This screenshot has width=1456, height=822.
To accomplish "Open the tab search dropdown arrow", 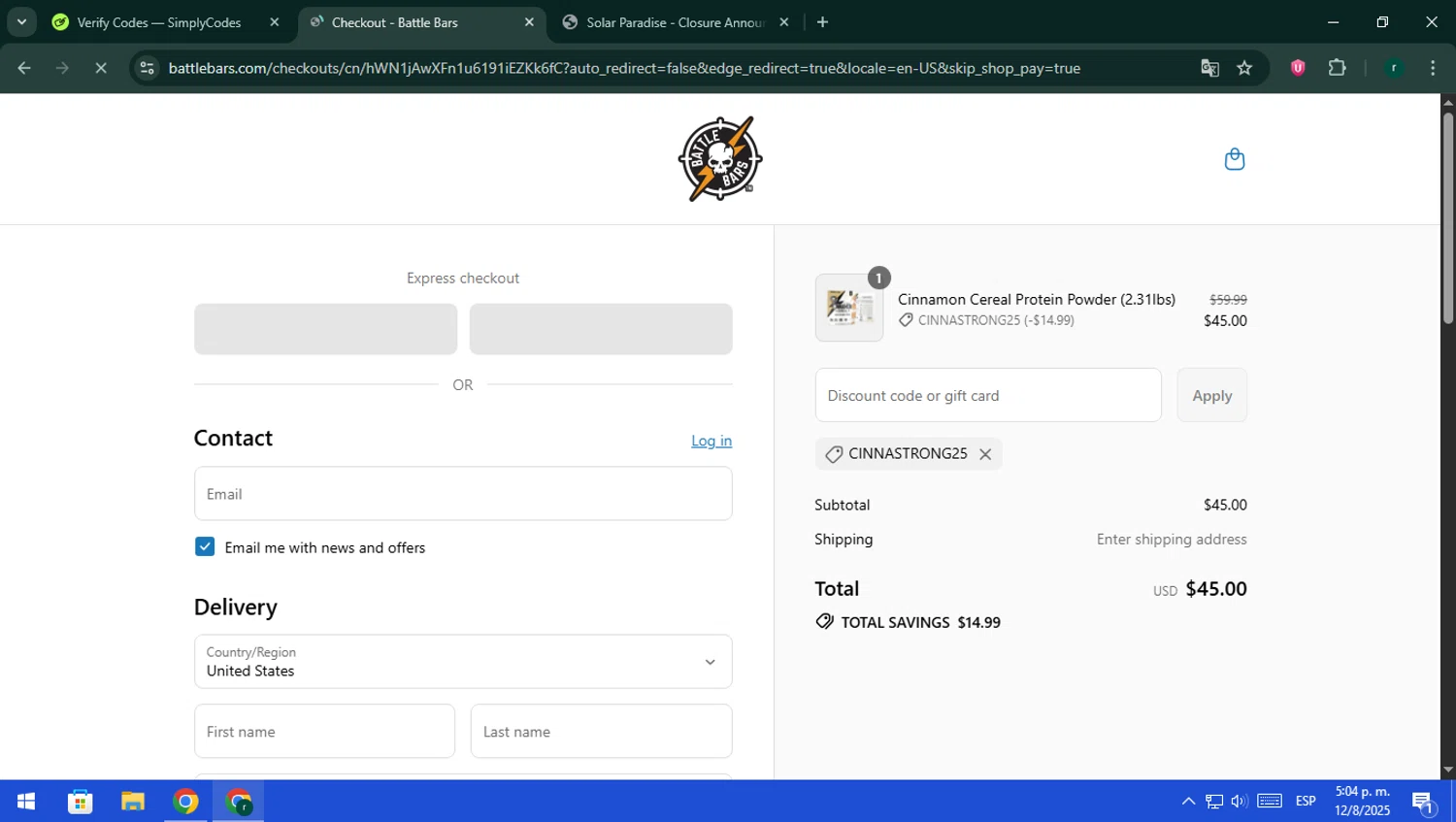I will point(21,22).
